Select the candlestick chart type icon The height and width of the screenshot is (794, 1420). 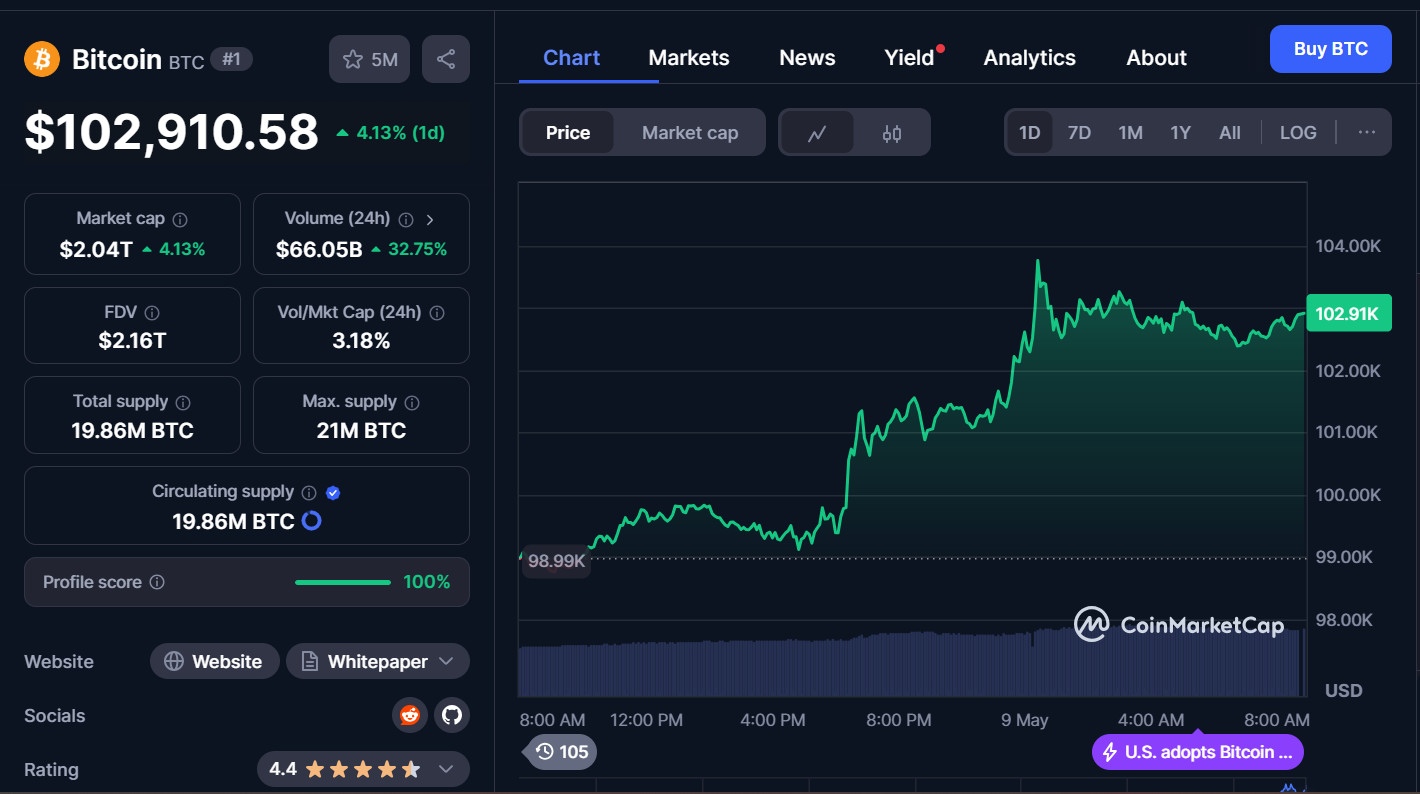coord(892,132)
